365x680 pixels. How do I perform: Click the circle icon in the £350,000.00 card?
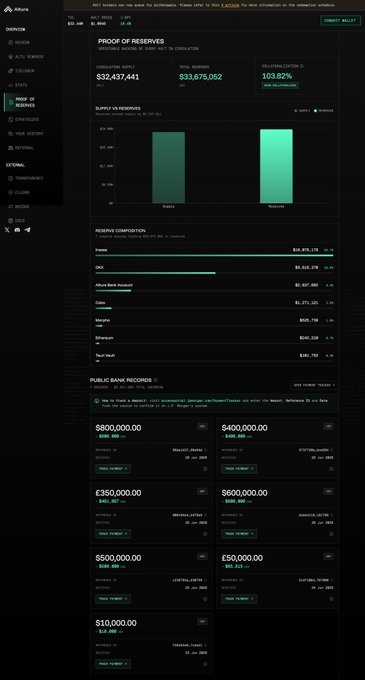point(205,534)
